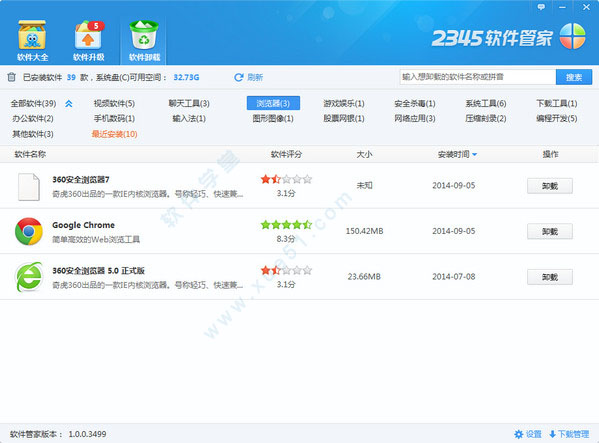Click the 搜索 search button
The image size is (599, 443).
click(574, 77)
